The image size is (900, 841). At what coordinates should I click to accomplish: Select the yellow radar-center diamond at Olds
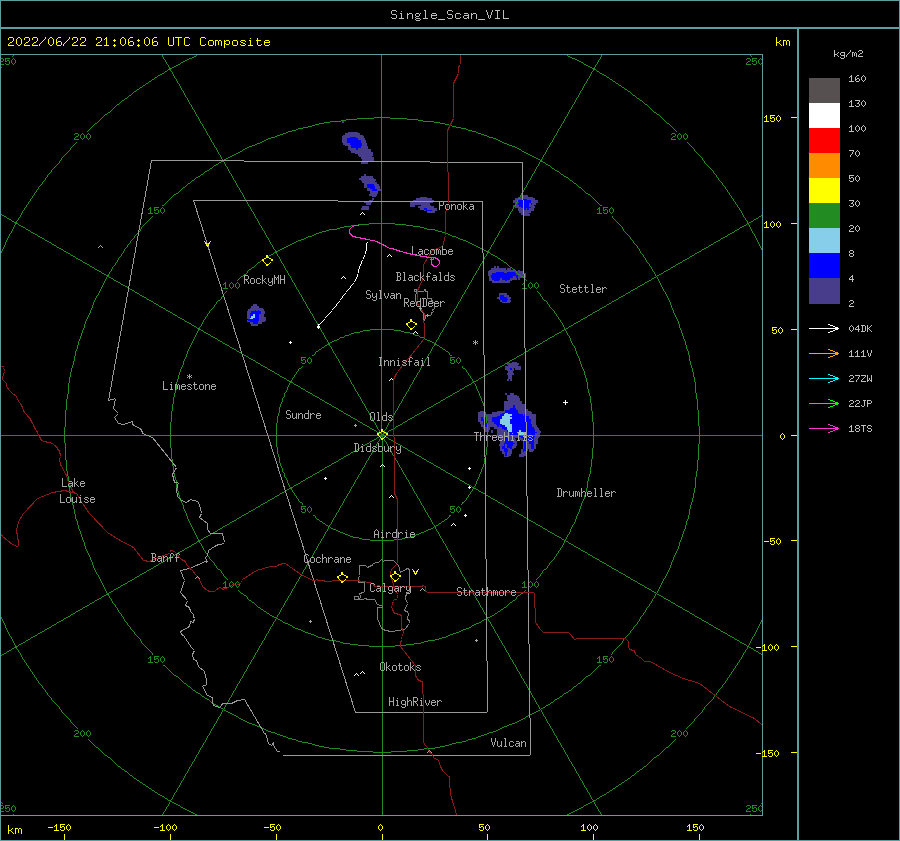pos(382,435)
